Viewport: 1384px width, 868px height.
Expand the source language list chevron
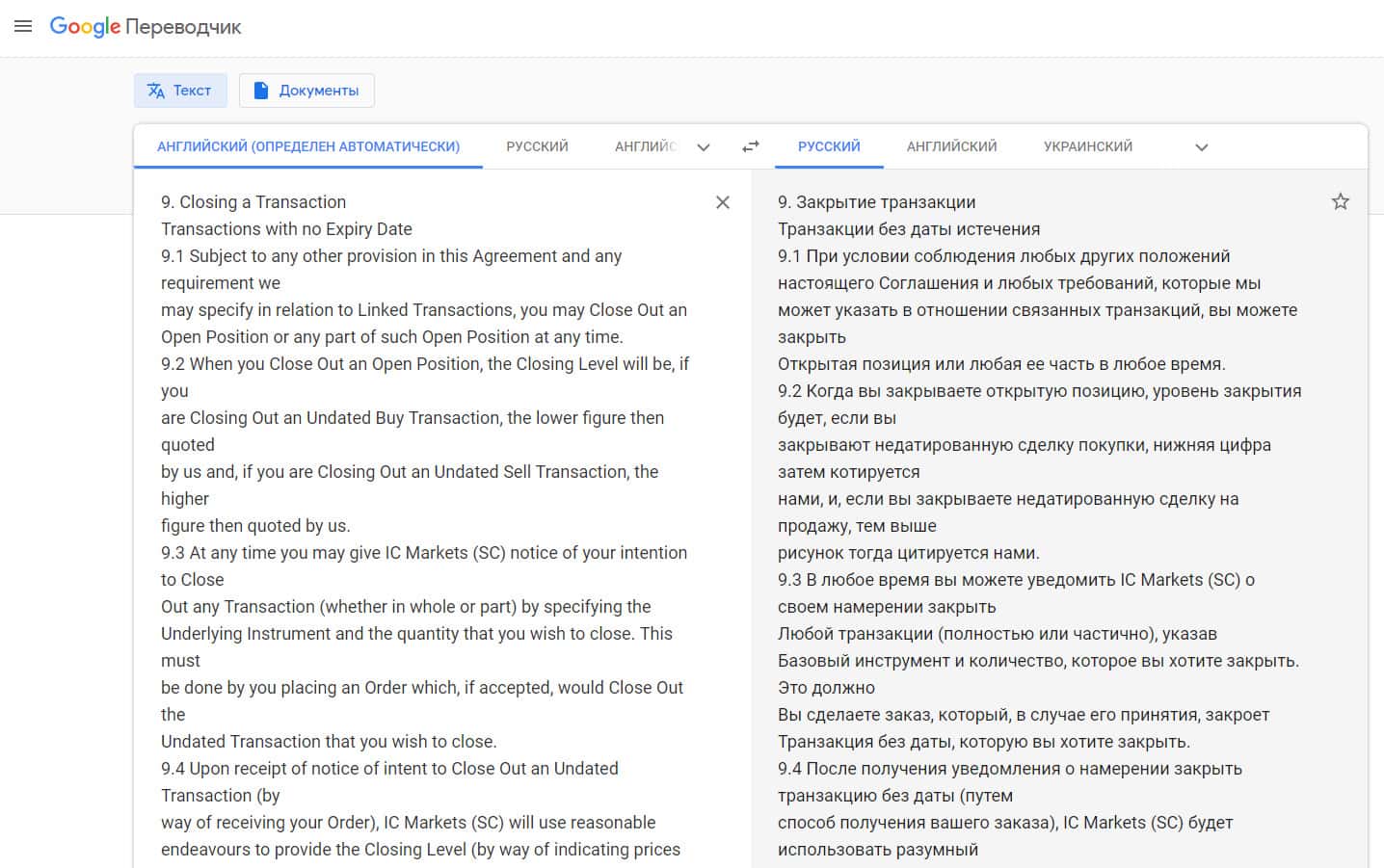[x=704, y=147]
